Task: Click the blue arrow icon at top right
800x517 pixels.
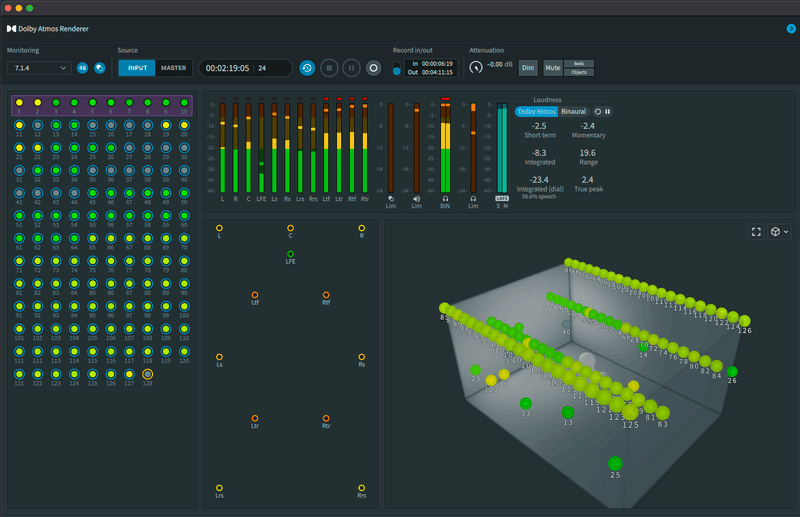Action: 791,29
